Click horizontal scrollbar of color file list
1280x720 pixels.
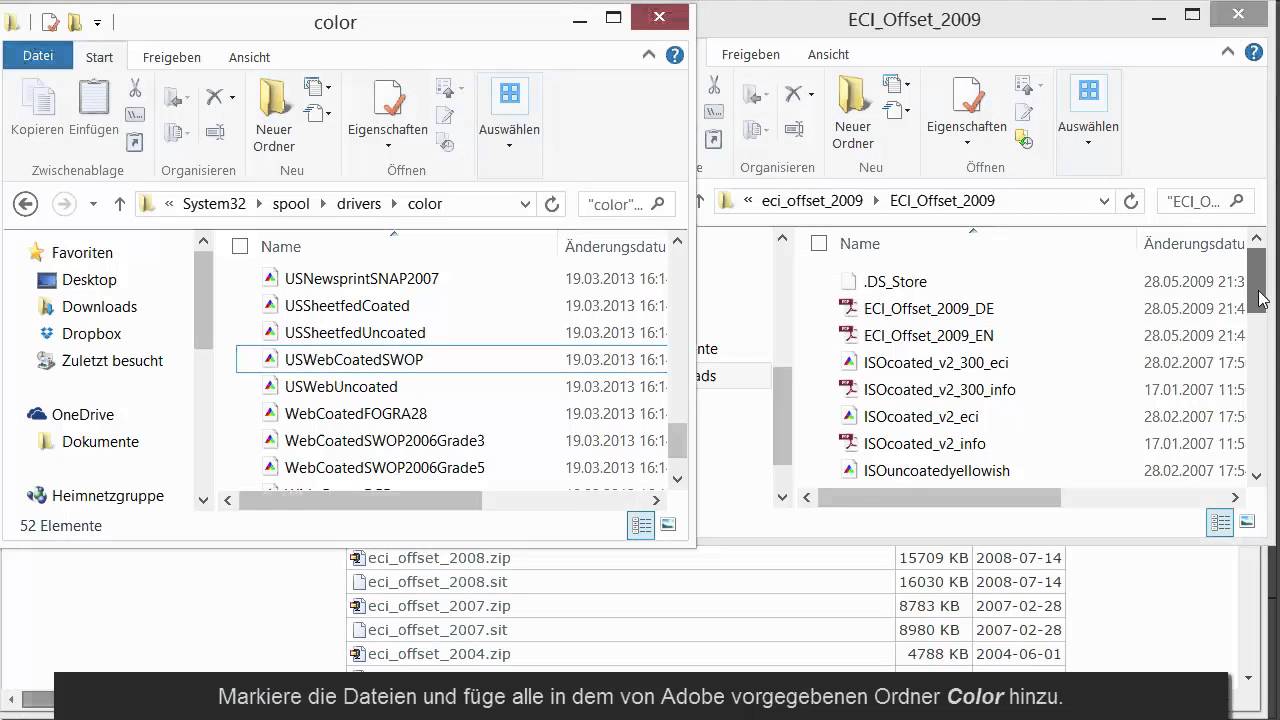pos(360,500)
